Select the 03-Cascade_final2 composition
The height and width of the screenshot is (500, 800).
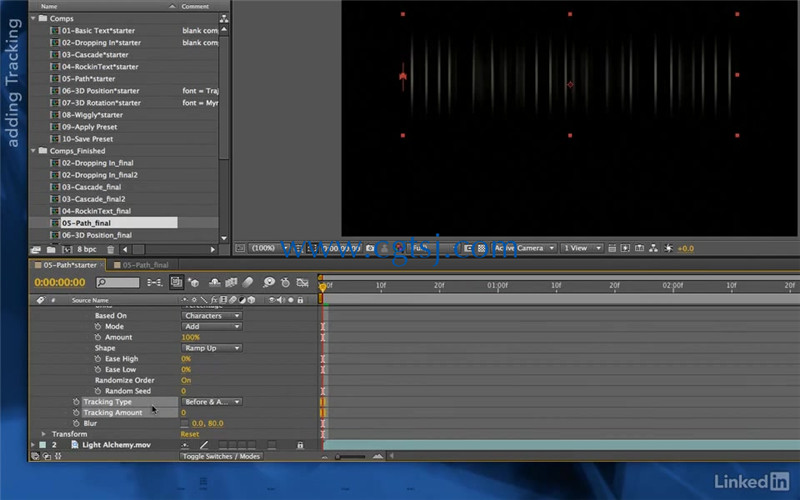click(x=93, y=199)
